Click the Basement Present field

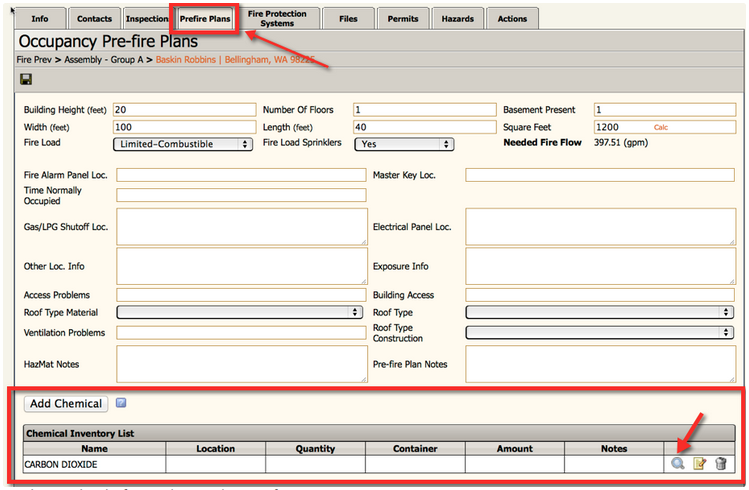664,110
